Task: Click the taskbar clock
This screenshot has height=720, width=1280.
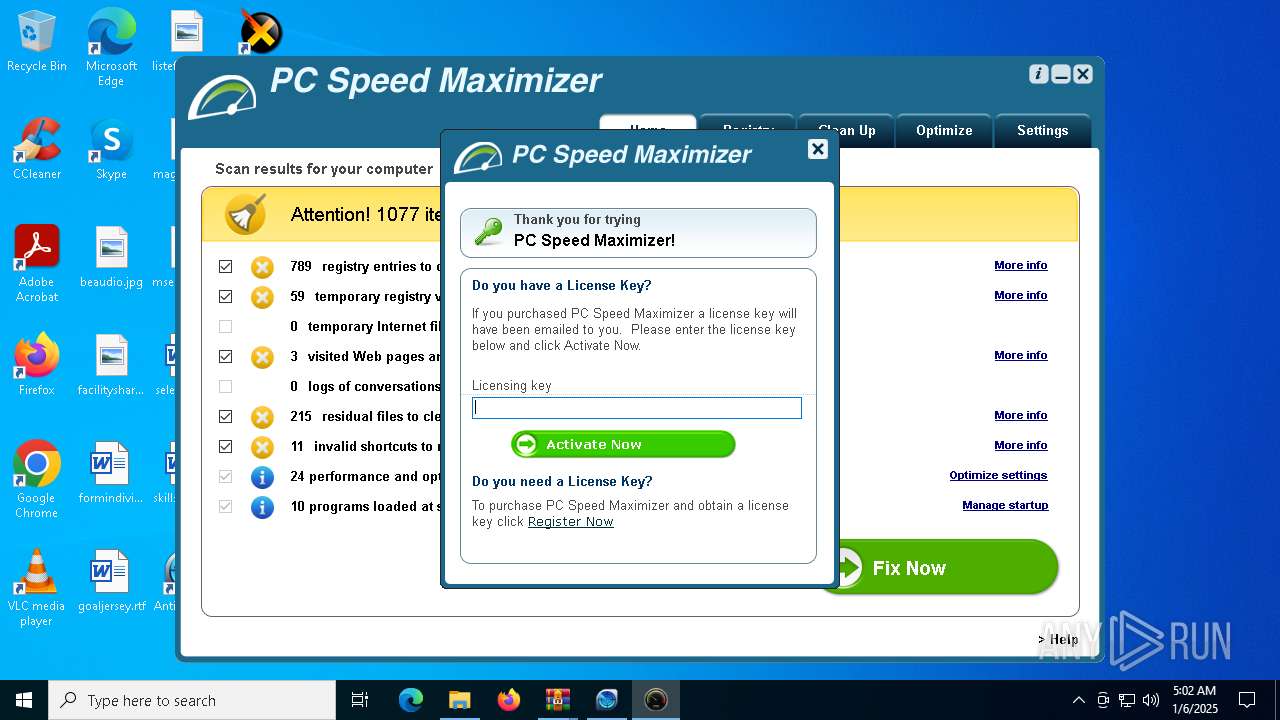Action: [x=1195, y=700]
